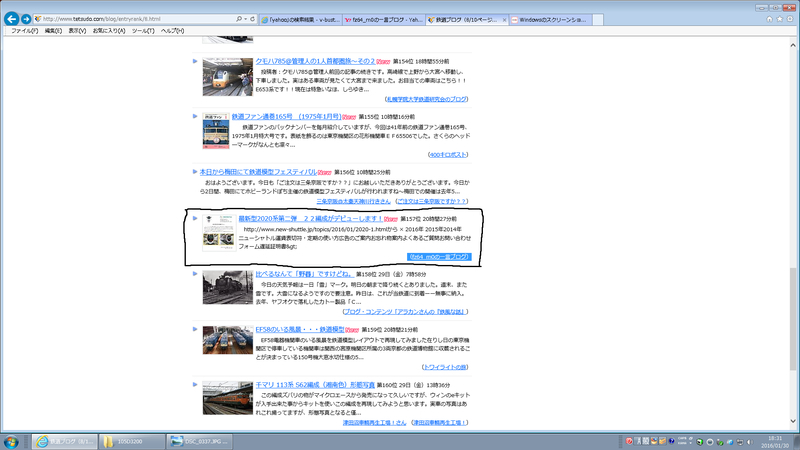The width and height of the screenshot is (800, 450).
Task: Open the 編集(E) menu
Action: tap(53, 31)
